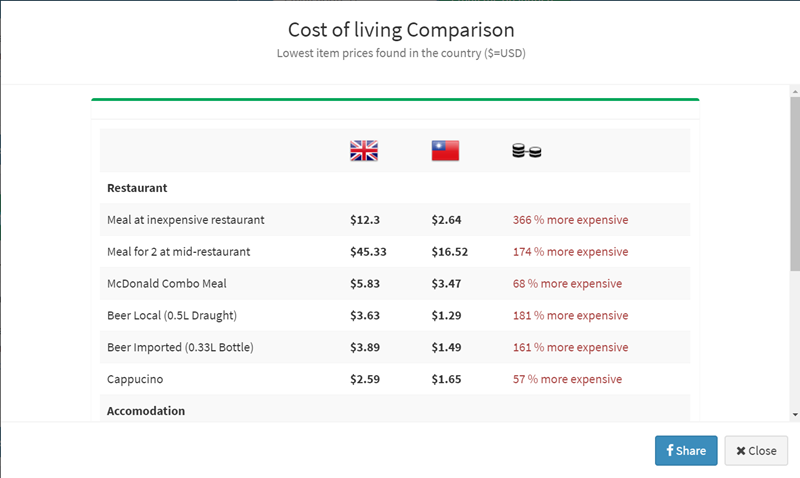
Task: Click the Taiwan flag icon
Action: pyautogui.click(x=445, y=151)
